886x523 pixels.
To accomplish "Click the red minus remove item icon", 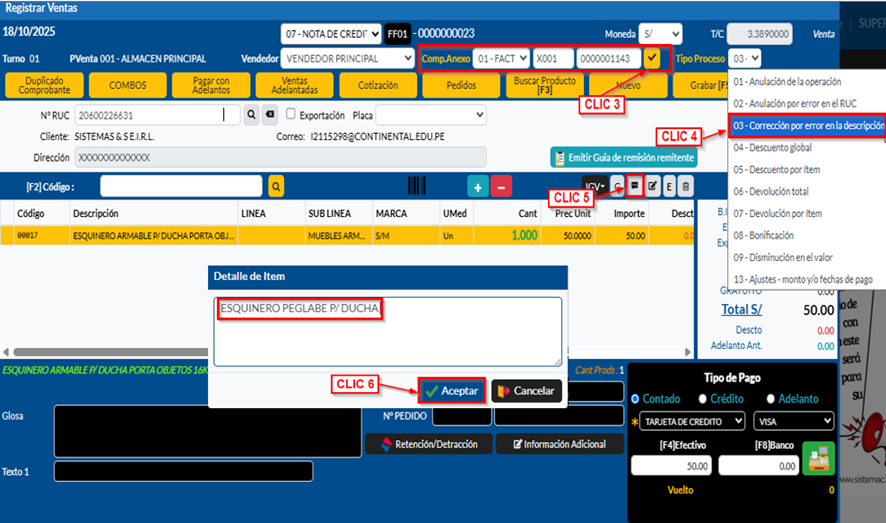I will point(502,185).
